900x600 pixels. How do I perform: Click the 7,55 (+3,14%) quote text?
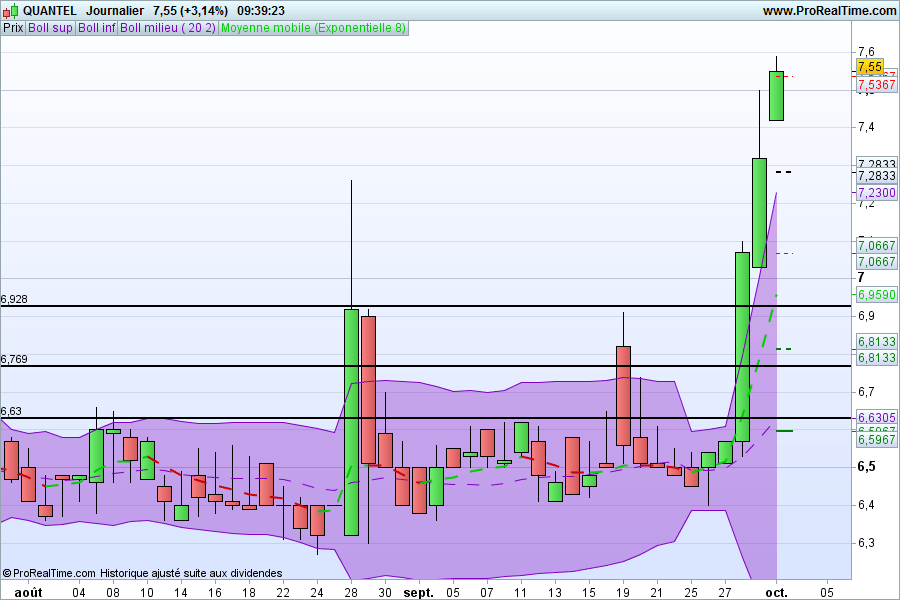click(x=191, y=11)
